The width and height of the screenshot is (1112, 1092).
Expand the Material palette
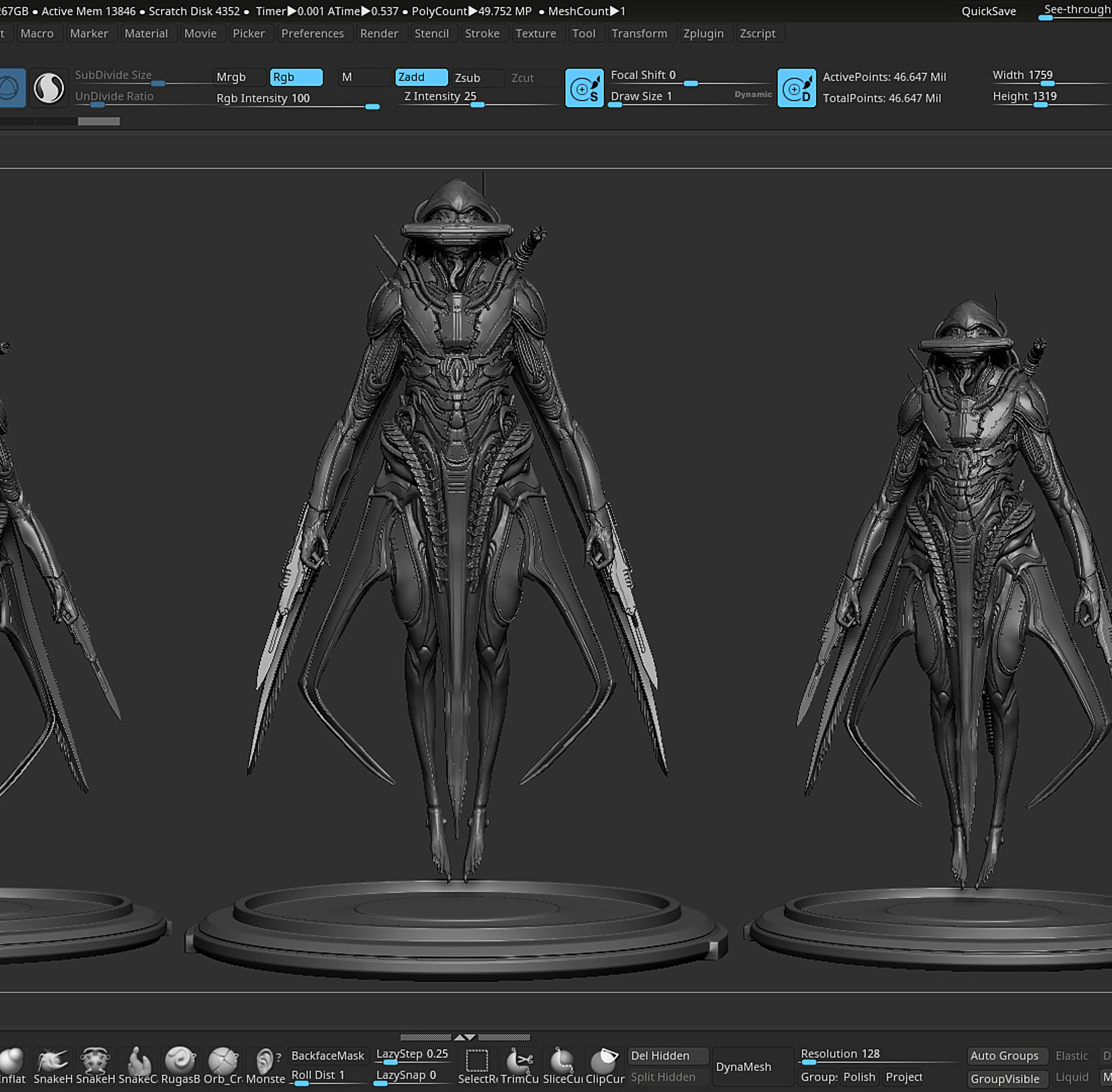[x=146, y=33]
